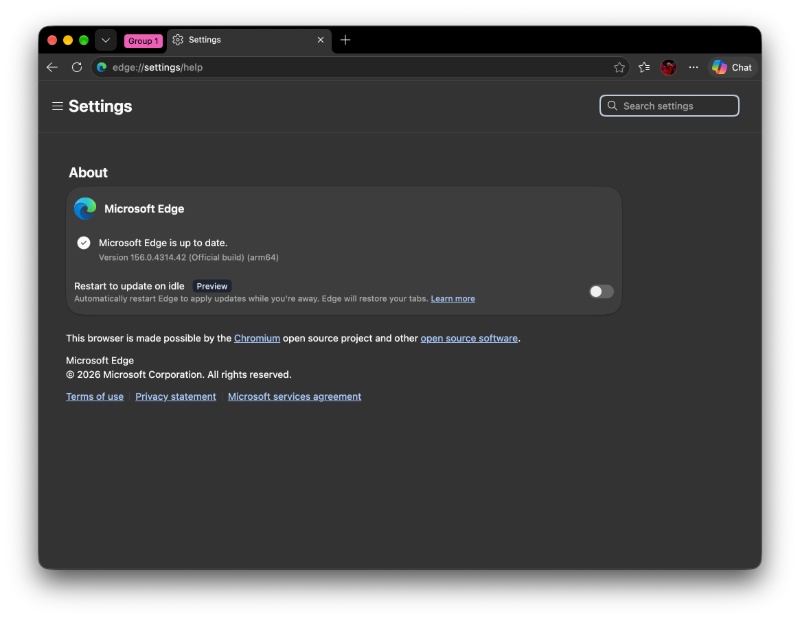Open the Terms of use link
Viewport: 800px width, 620px height.
point(95,396)
